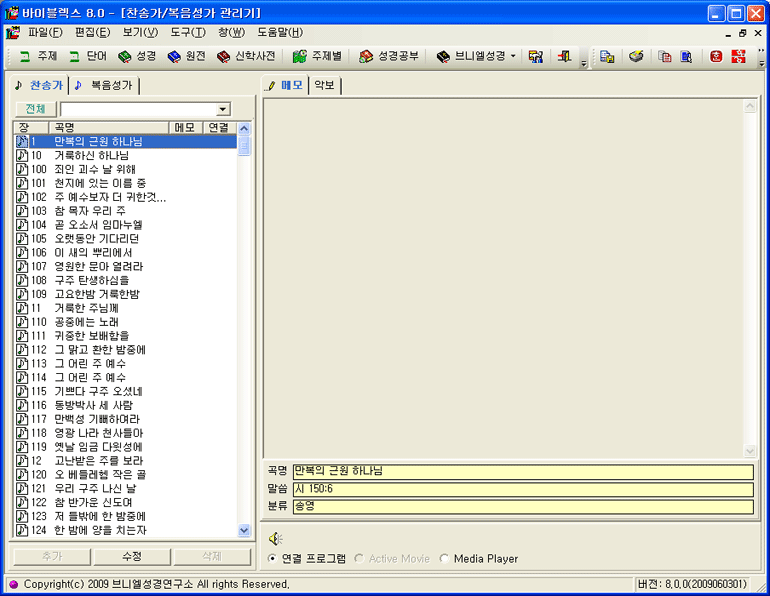Switch to the 악보 tab
This screenshot has width=770, height=596.
(x=325, y=85)
